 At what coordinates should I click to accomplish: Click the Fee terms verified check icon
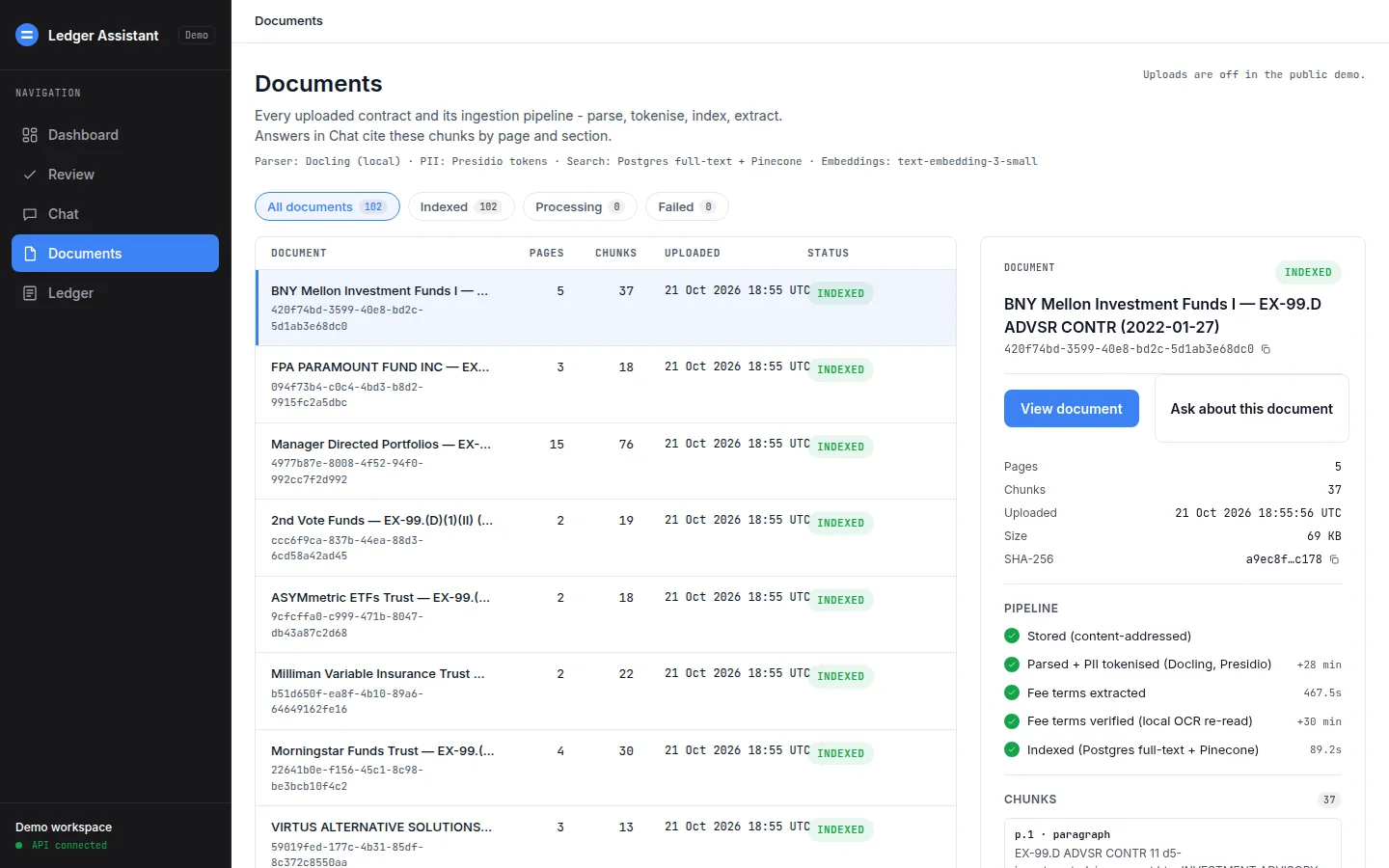[1012, 721]
